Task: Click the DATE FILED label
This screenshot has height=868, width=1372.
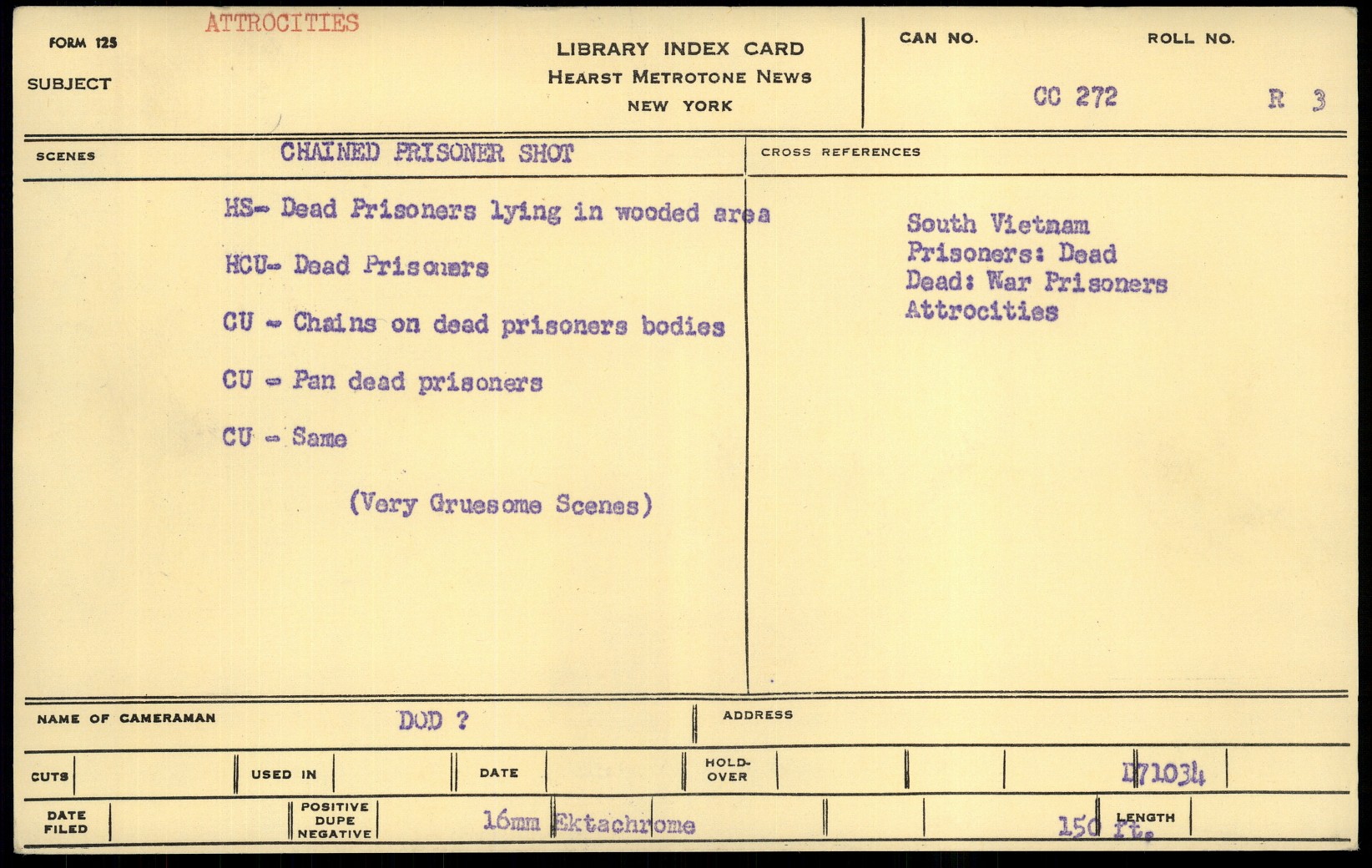Action: point(67,822)
